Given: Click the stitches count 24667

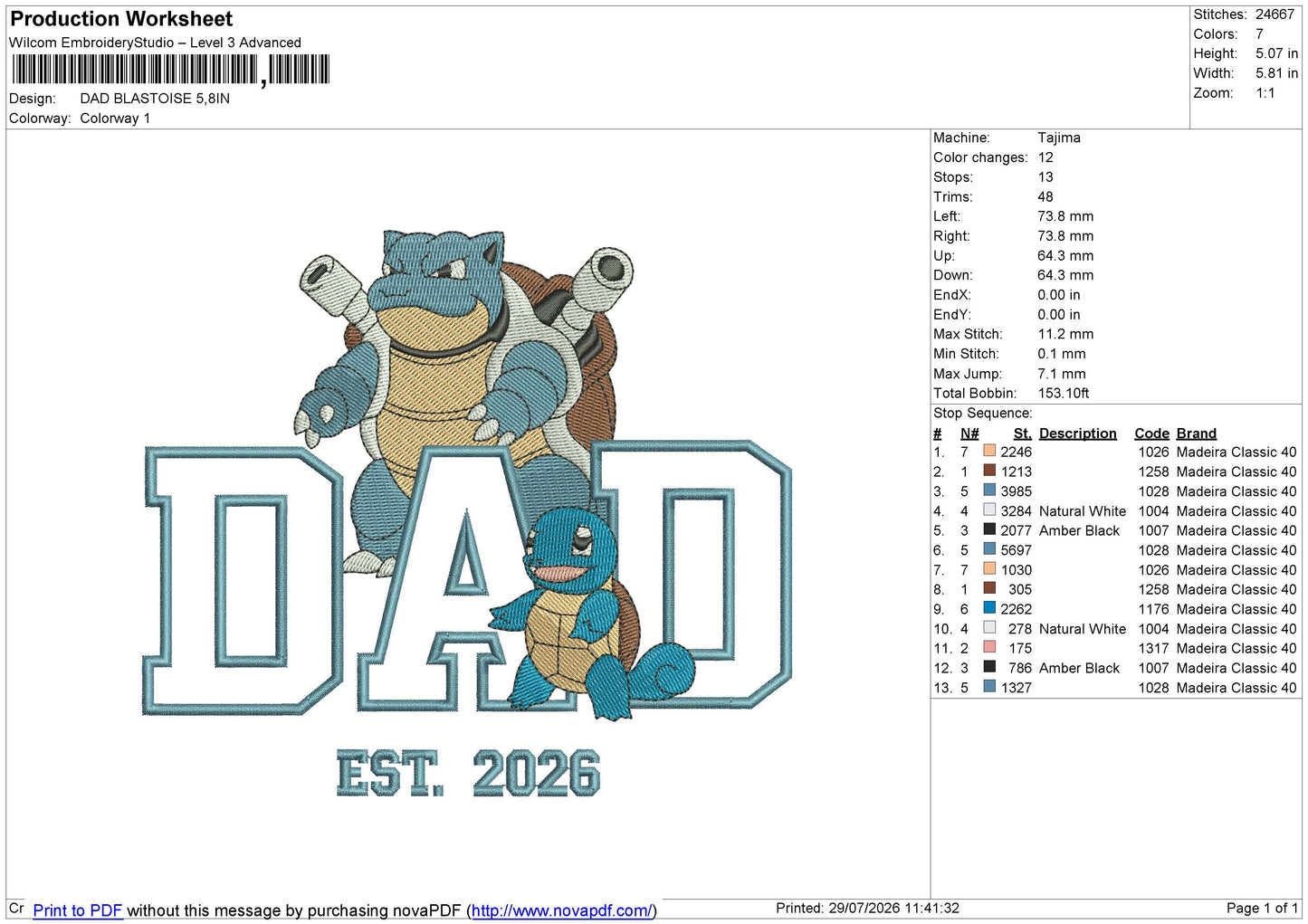Looking at the screenshot, I should [x=1275, y=14].
